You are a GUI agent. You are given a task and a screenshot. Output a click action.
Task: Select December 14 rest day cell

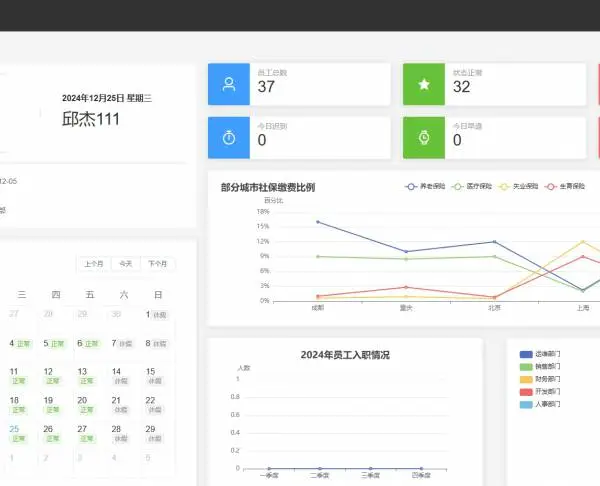(121, 377)
